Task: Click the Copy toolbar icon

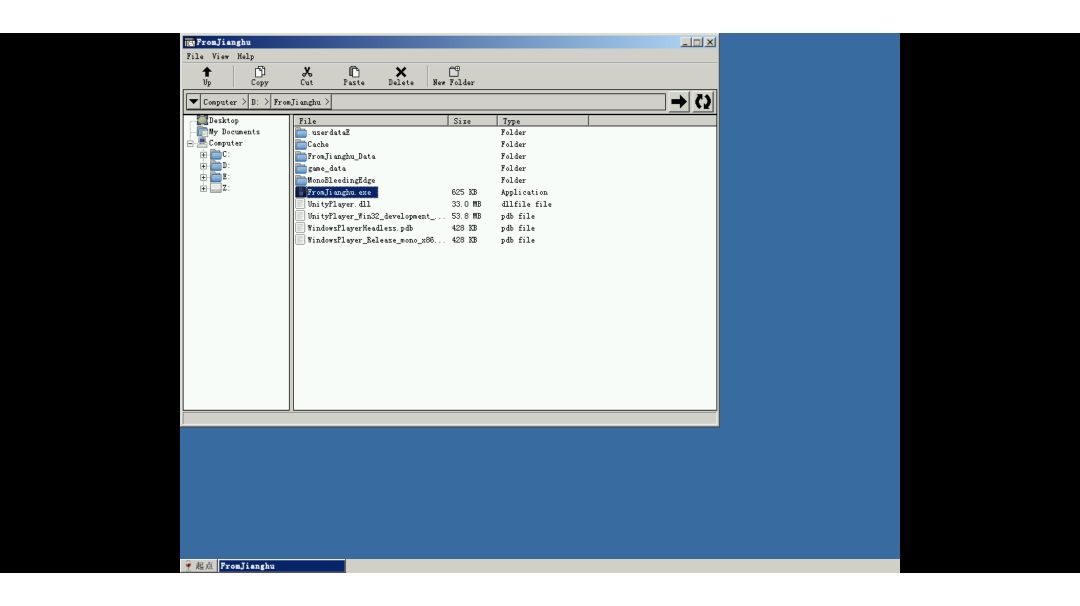Action: 260,73
